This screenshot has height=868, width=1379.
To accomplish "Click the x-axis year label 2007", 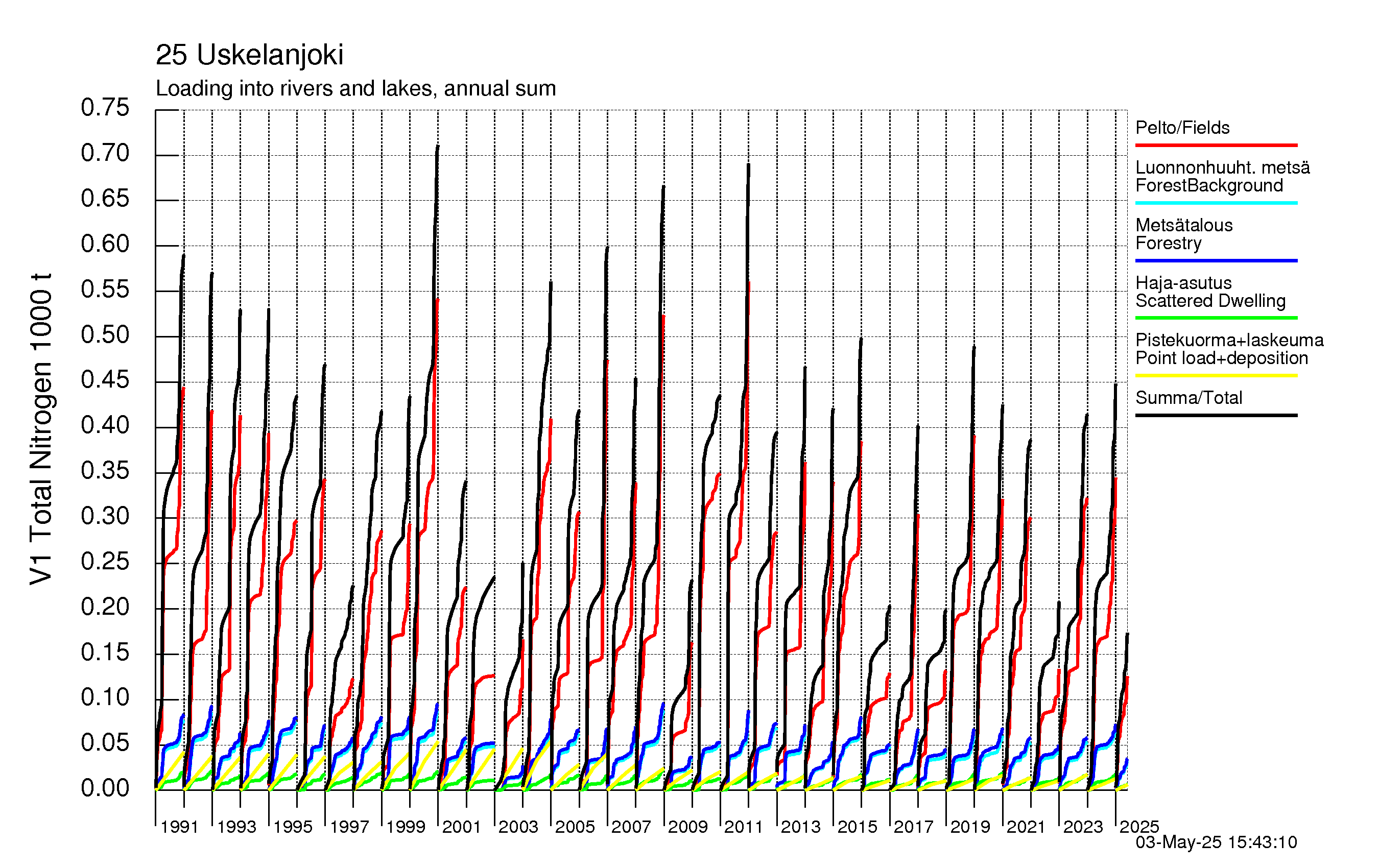I will click(631, 827).
